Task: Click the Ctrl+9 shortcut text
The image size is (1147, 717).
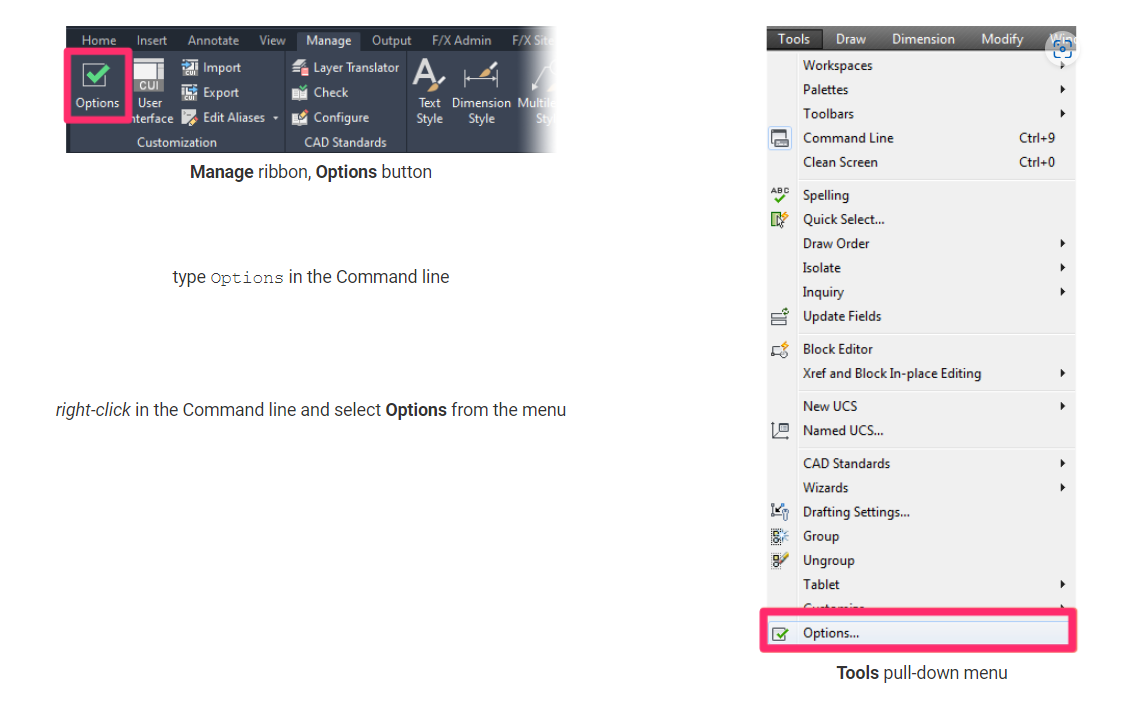Action: (x=1037, y=138)
